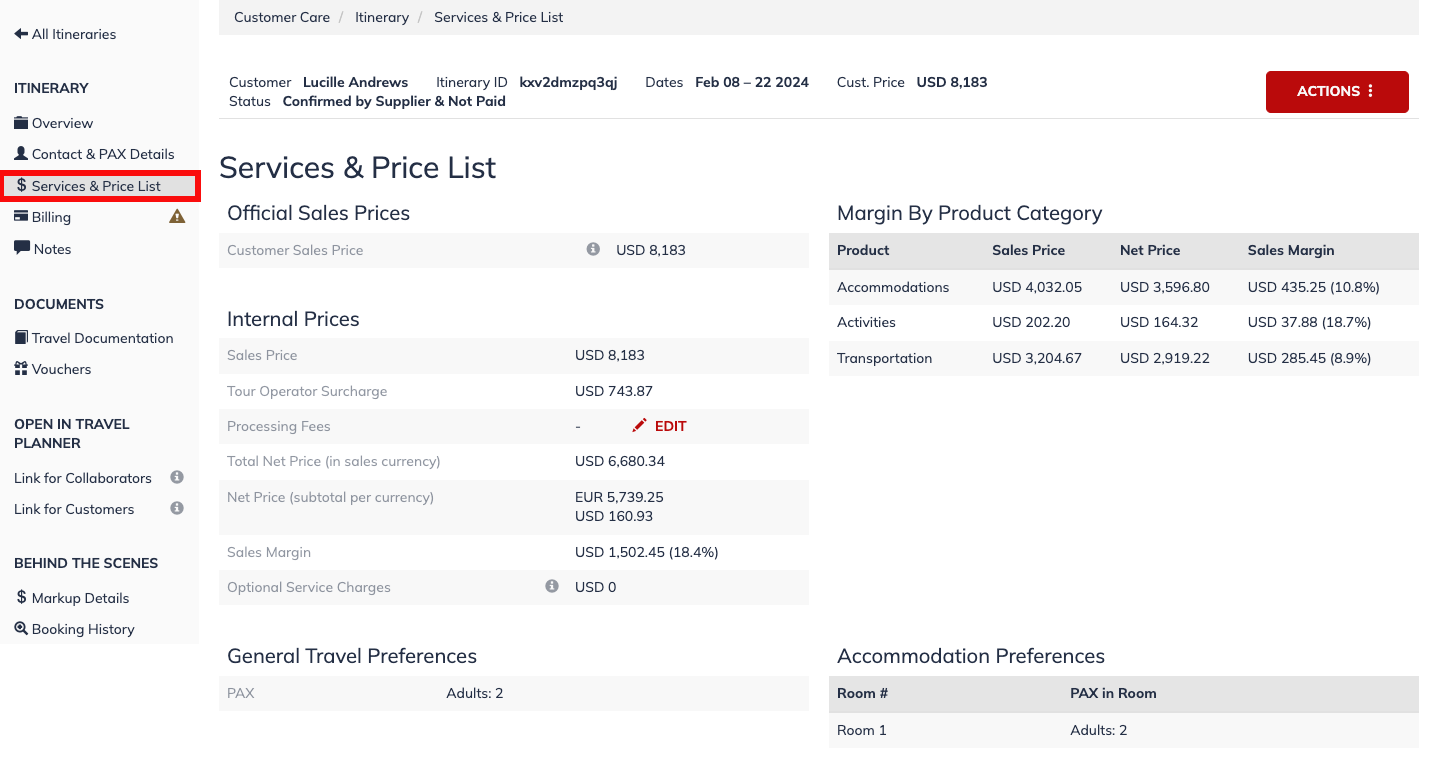Screen dimensions: 1437x777
Task: Click the info icon beside Link for Customers
Action: 177,508
